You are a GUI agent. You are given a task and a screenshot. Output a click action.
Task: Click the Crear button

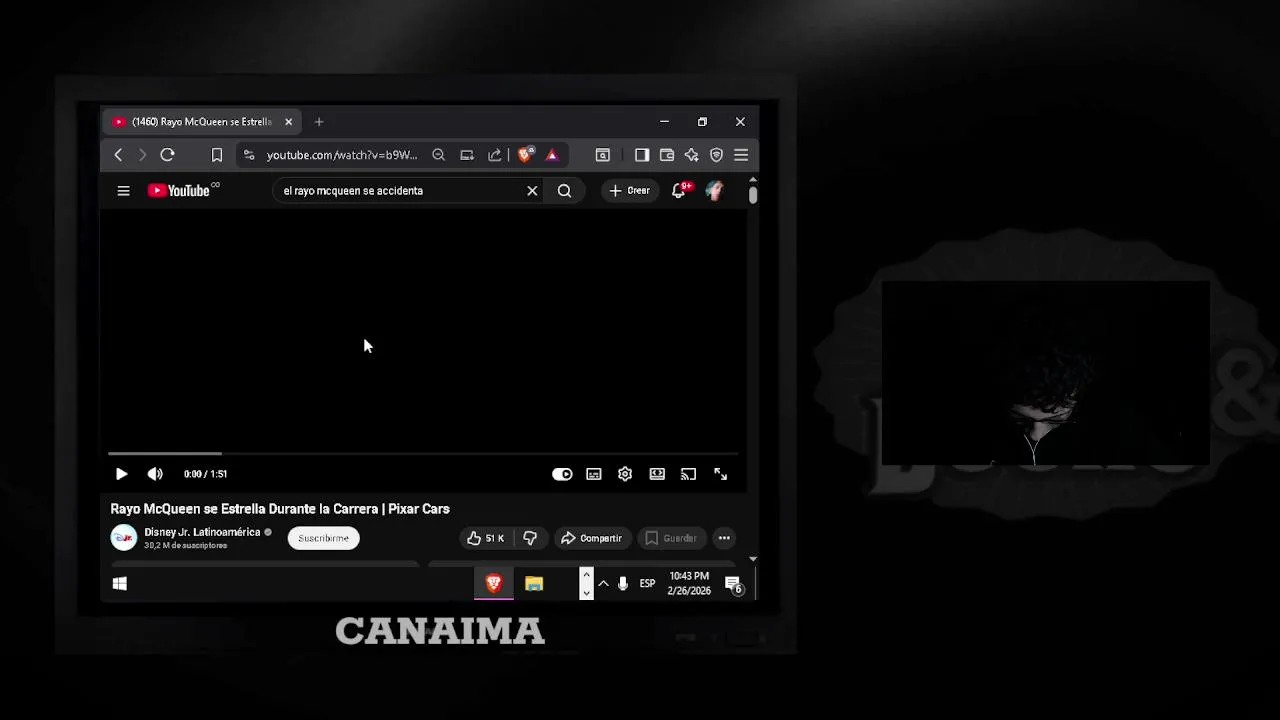tap(629, 191)
